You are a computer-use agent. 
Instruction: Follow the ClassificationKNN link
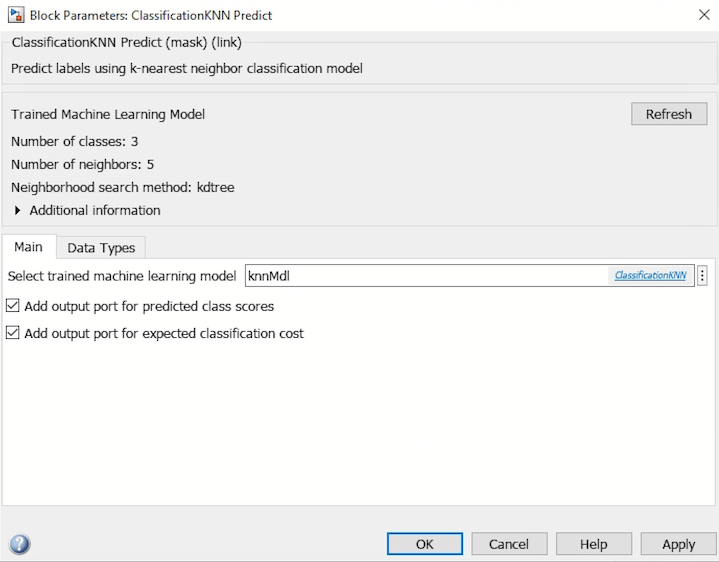650,275
